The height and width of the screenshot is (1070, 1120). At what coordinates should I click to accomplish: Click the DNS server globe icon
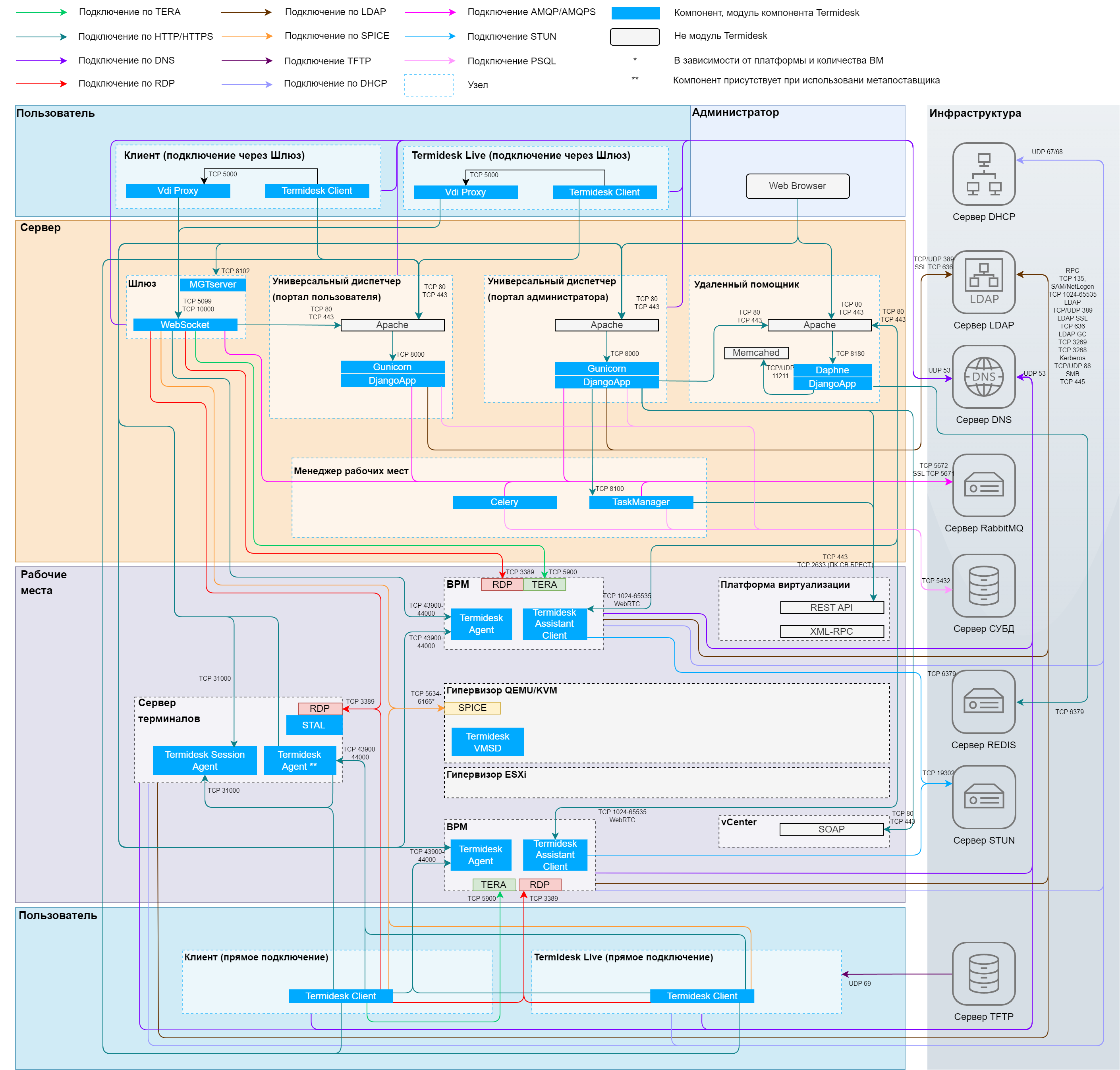[x=983, y=377]
